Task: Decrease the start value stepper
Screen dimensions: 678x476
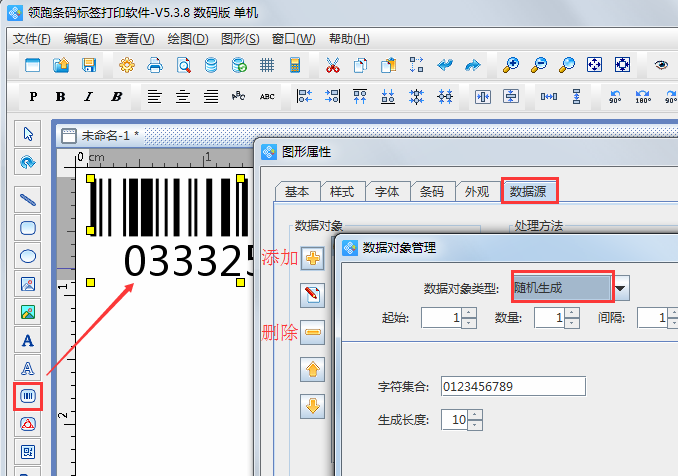Action: (x=469, y=323)
